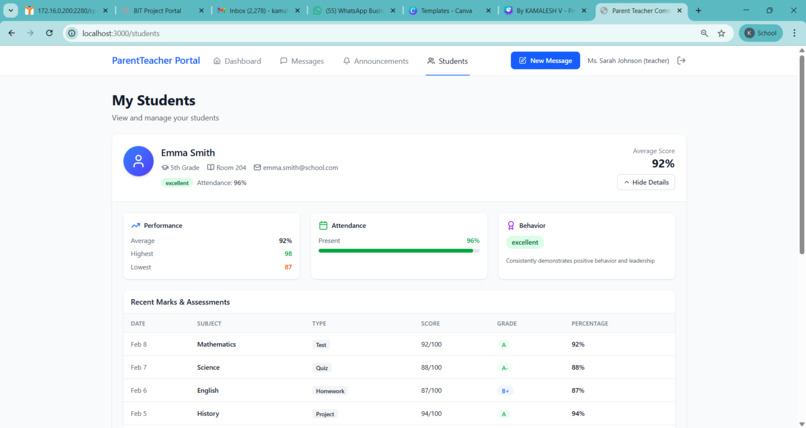Click the browser back arrow
The image size is (806, 428).
point(11,33)
